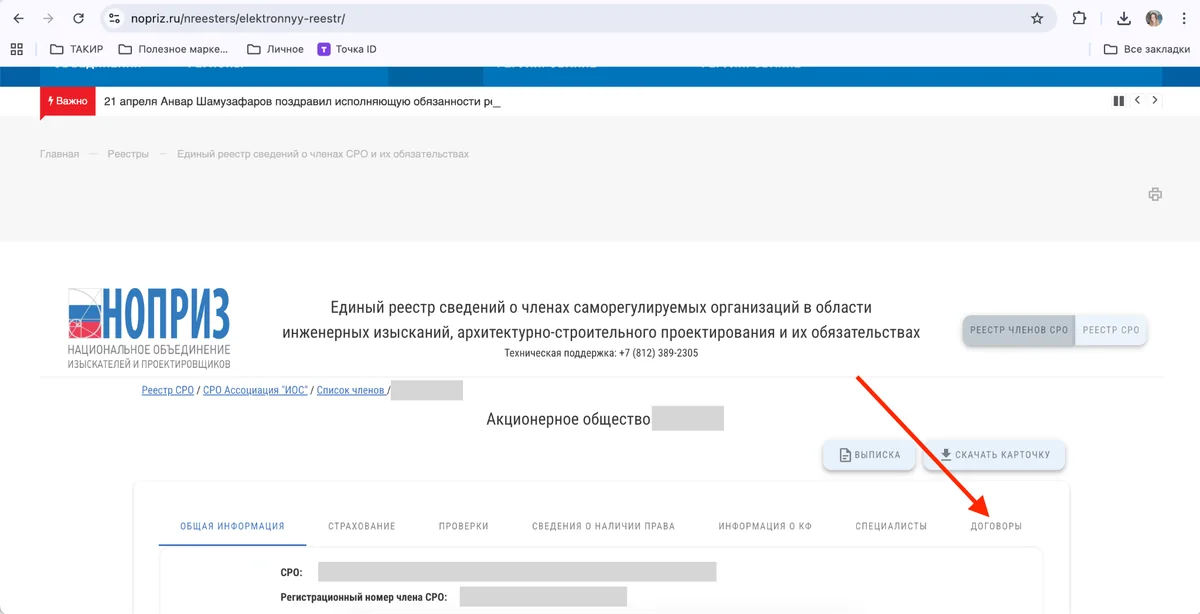Open the profile avatar menu

coord(1154,18)
